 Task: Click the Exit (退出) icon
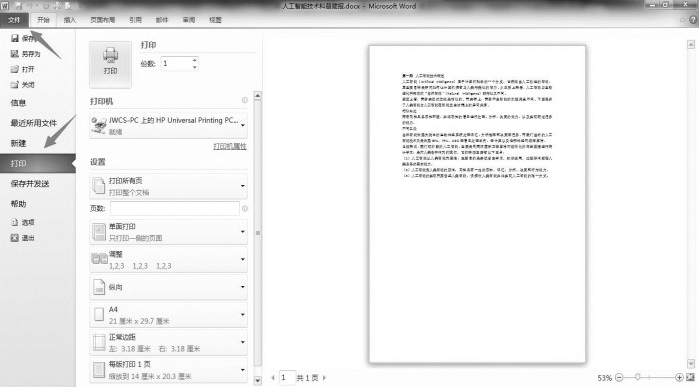tap(15, 238)
